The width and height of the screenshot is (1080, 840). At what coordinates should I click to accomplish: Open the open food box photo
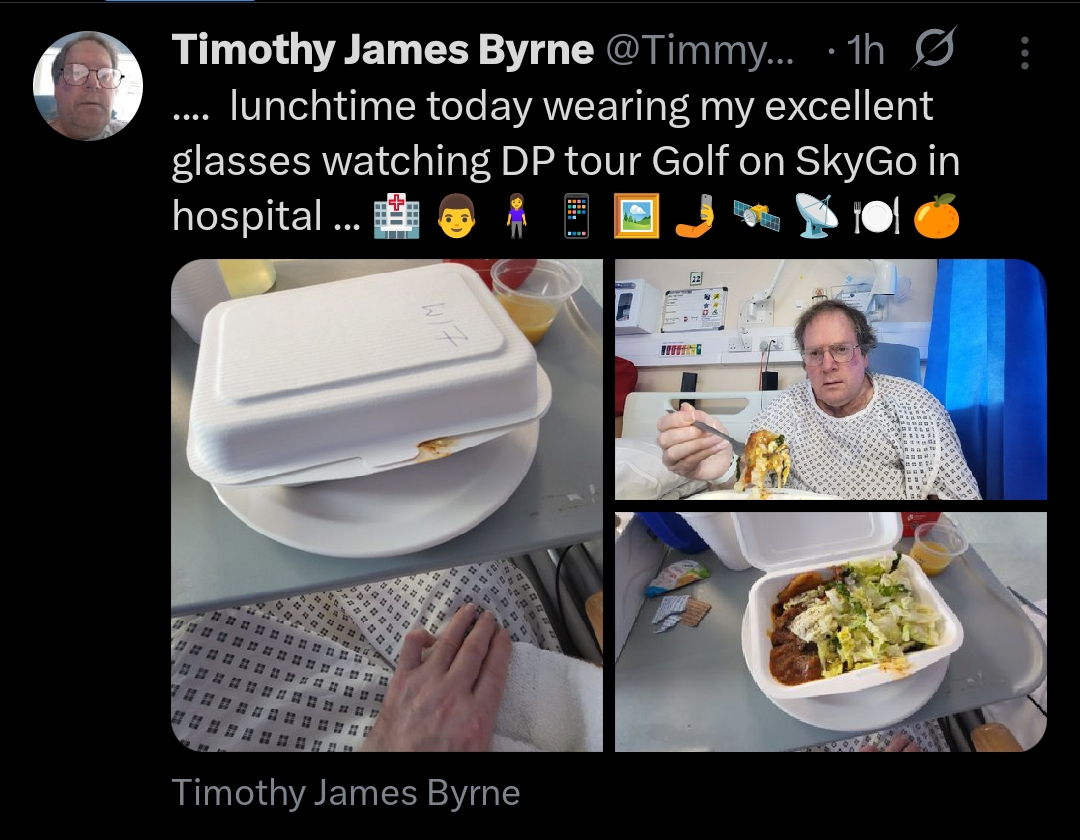831,631
